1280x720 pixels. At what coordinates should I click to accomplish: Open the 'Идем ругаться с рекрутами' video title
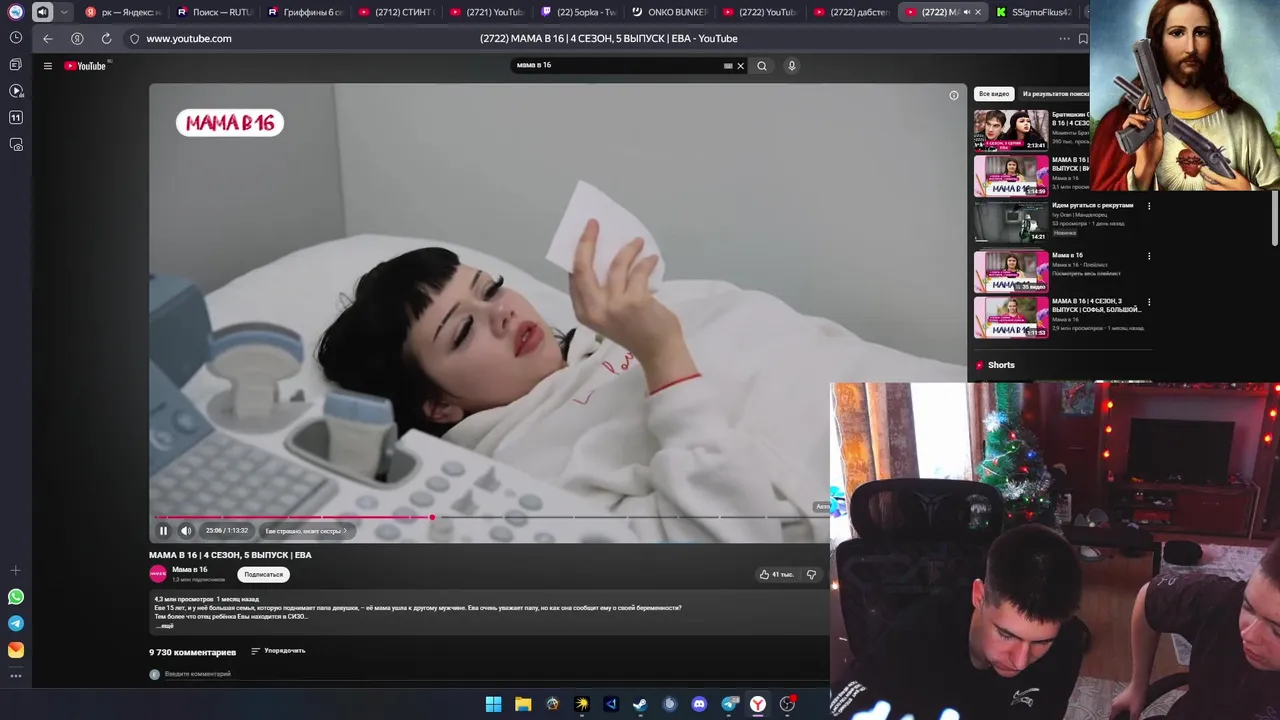coord(1092,205)
